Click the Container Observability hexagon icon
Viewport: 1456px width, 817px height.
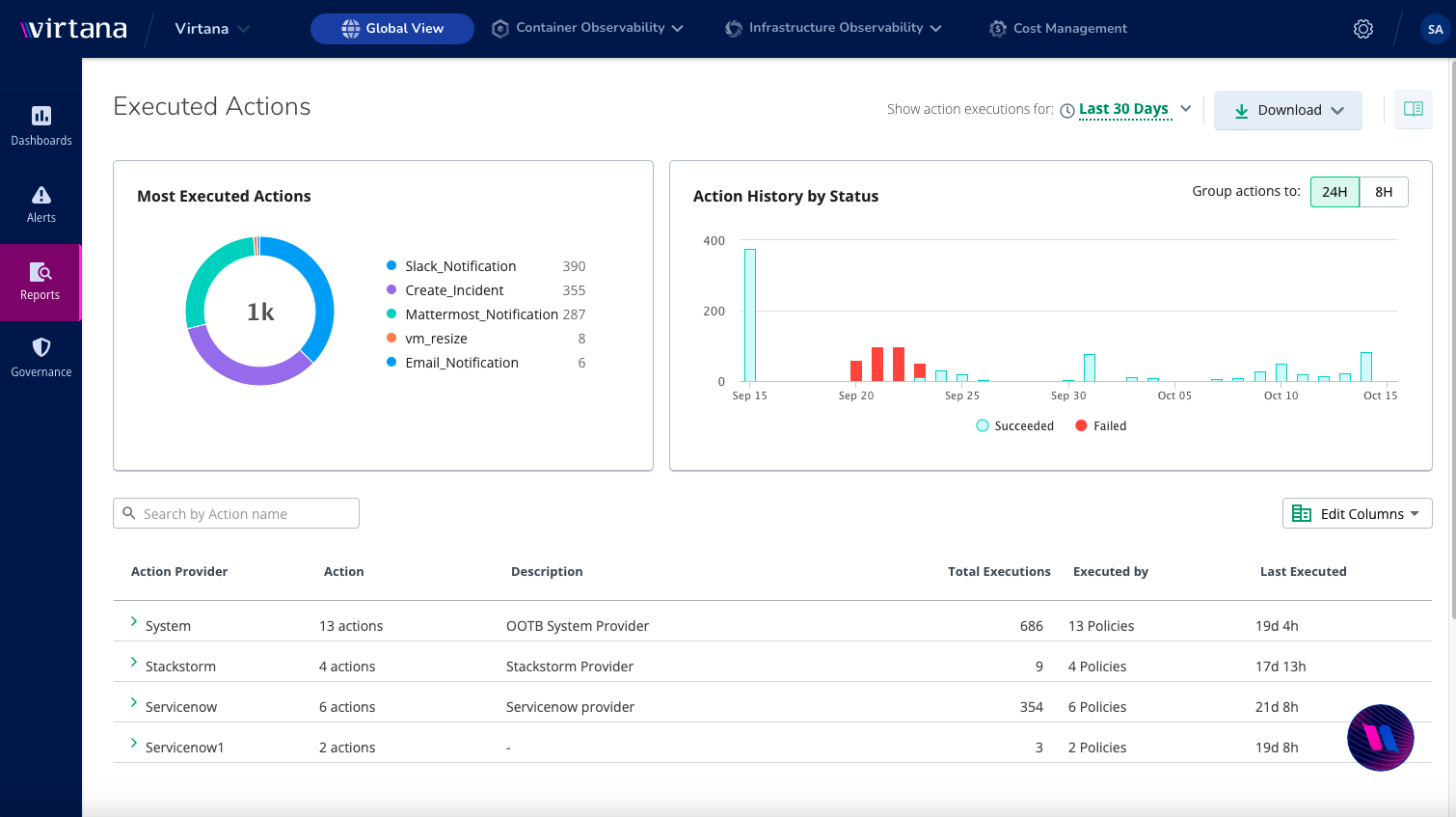[x=500, y=29]
